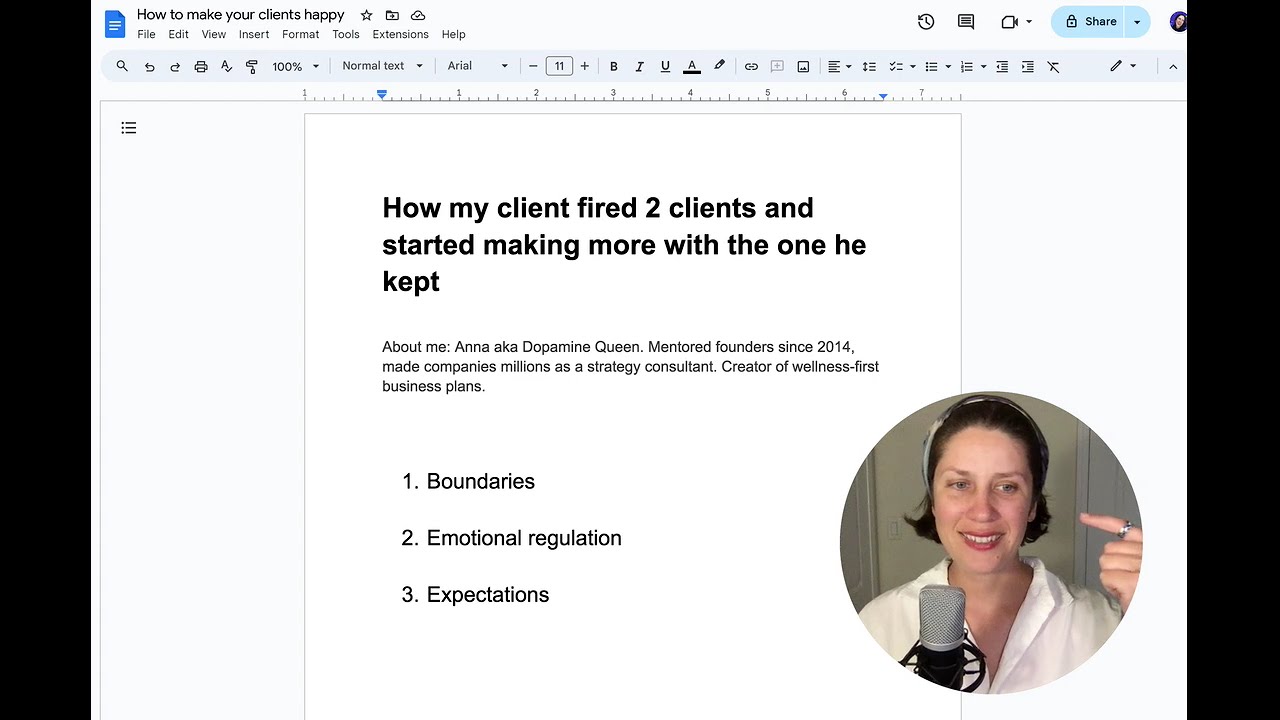Viewport: 1280px width, 720px height.
Task: Open line and paragraph spacing
Action: point(869,66)
